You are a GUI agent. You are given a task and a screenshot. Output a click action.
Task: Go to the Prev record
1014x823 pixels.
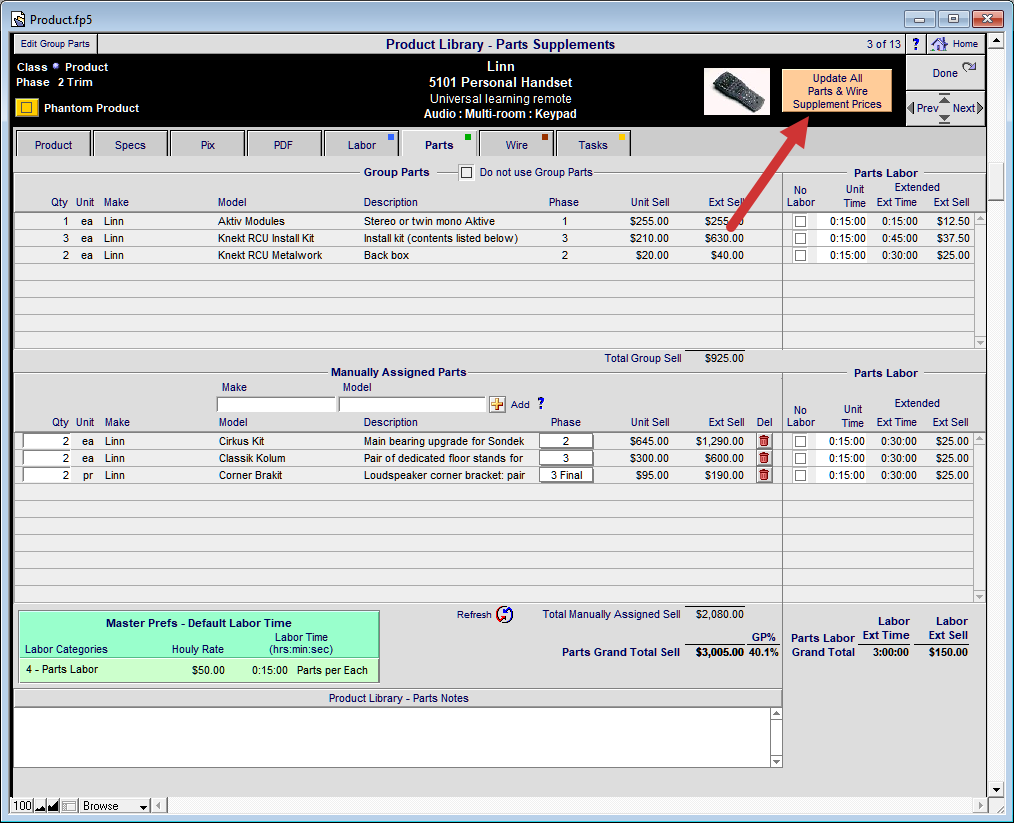pyautogui.click(x=923, y=108)
